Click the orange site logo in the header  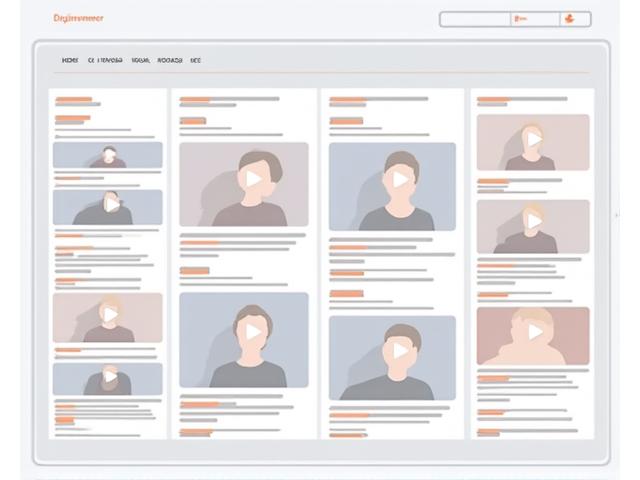click(78, 18)
